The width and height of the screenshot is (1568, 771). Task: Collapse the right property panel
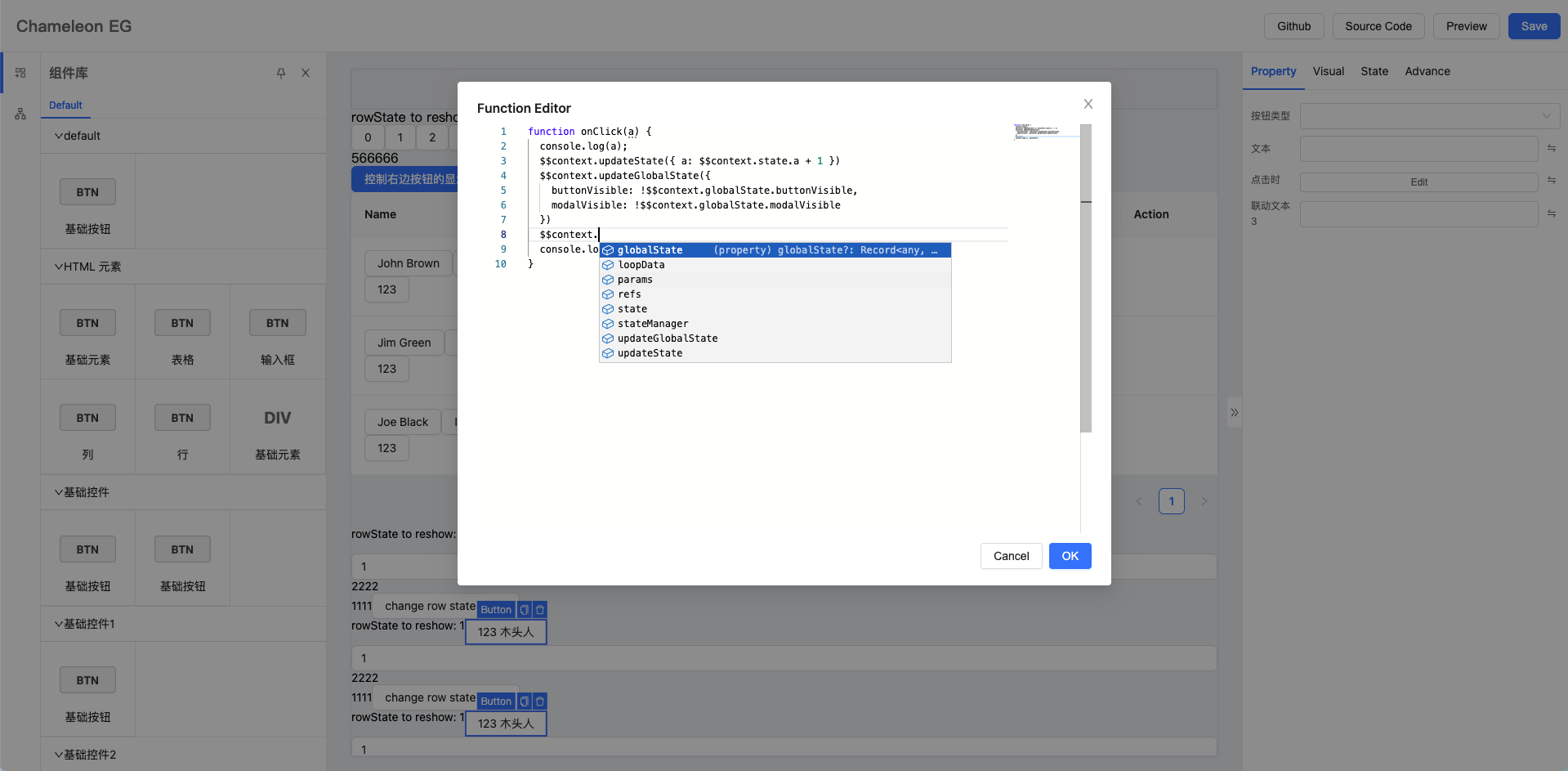[1235, 413]
